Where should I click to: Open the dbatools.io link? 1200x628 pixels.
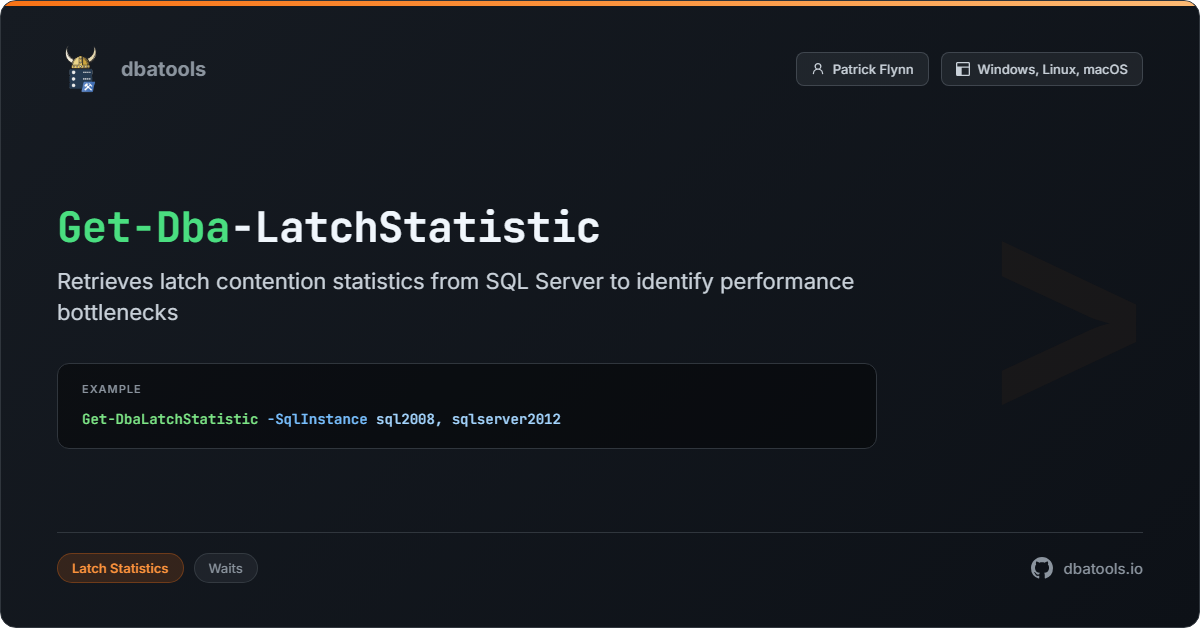[x=1102, y=568]
